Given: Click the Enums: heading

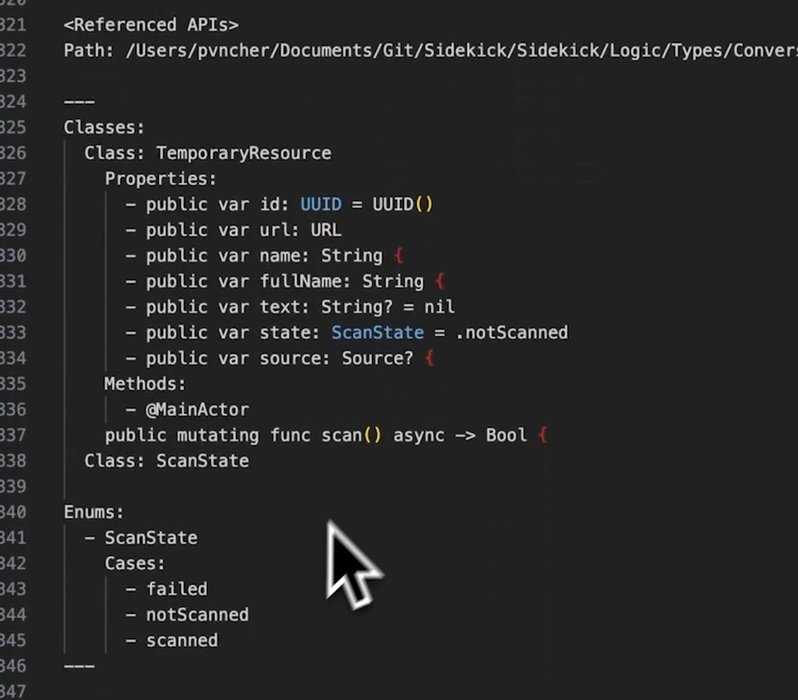Looking at the screenshot, I should tap(94, 512).
